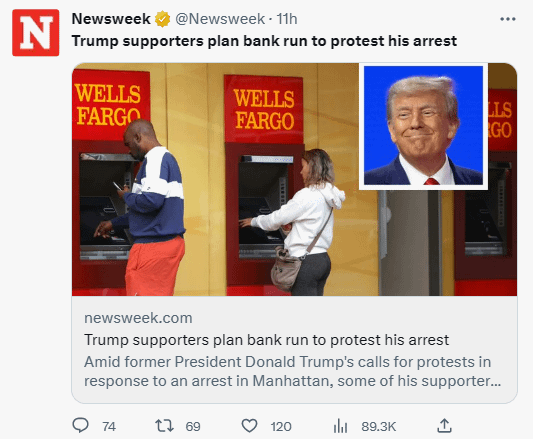Click the newsweek.com domain label

[x=138, y=318]
